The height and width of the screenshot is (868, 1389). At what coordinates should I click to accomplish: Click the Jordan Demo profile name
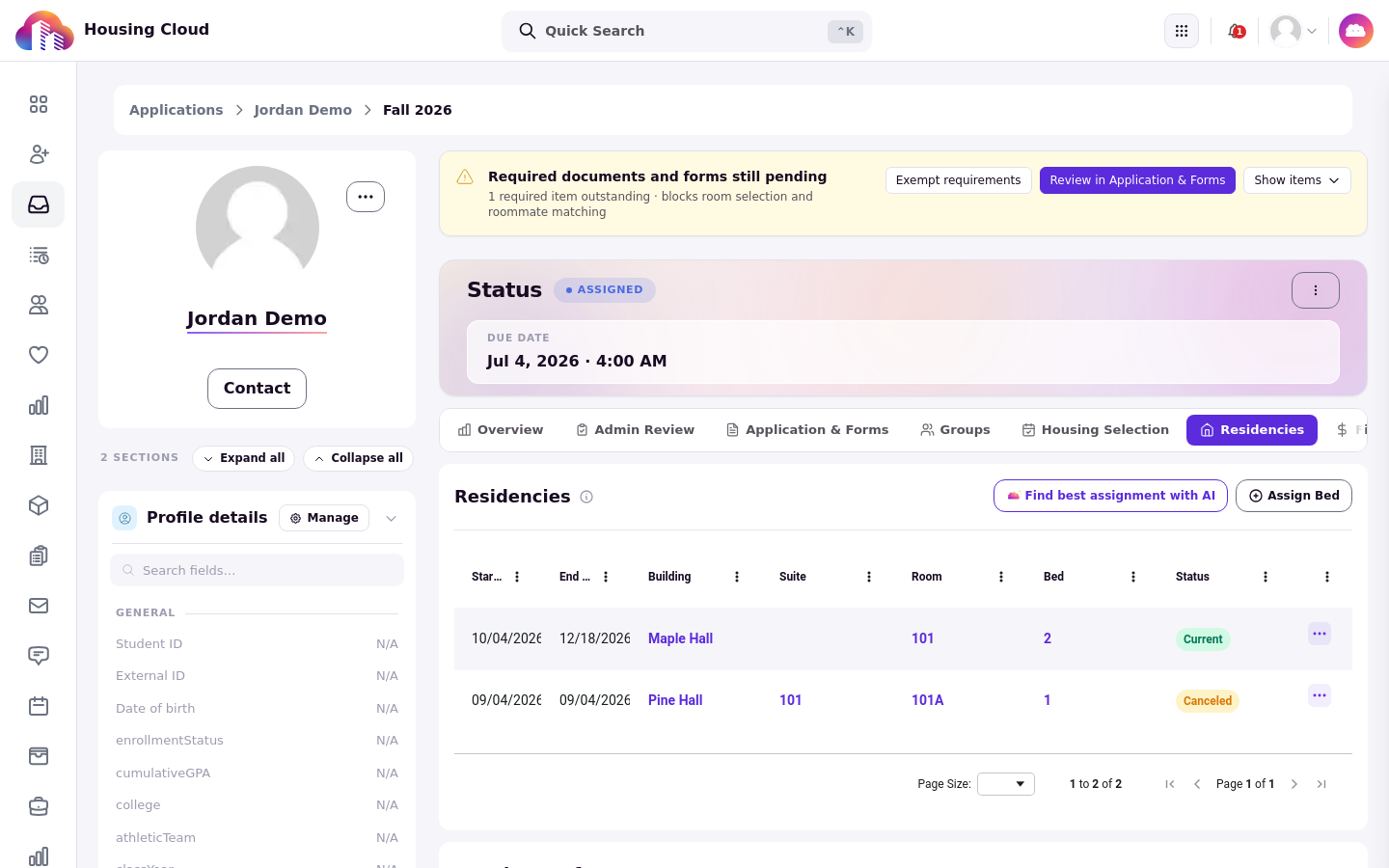point(257,319)
